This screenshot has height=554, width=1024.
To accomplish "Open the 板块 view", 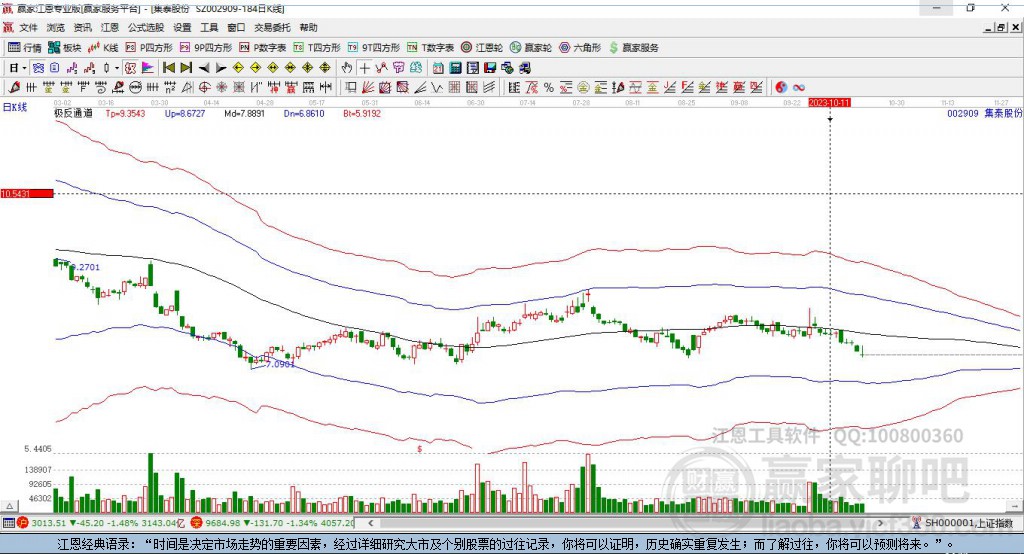I will tap(65, 48).
